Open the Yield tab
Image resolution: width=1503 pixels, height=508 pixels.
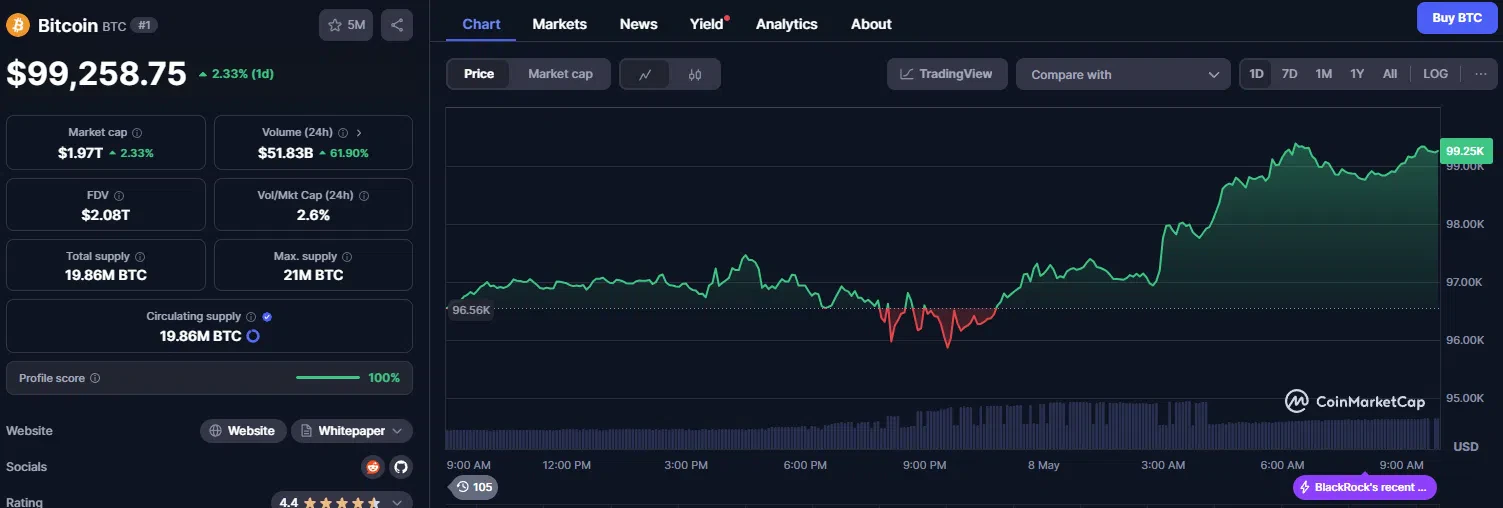pyautogui.click(x=707, y=24)
